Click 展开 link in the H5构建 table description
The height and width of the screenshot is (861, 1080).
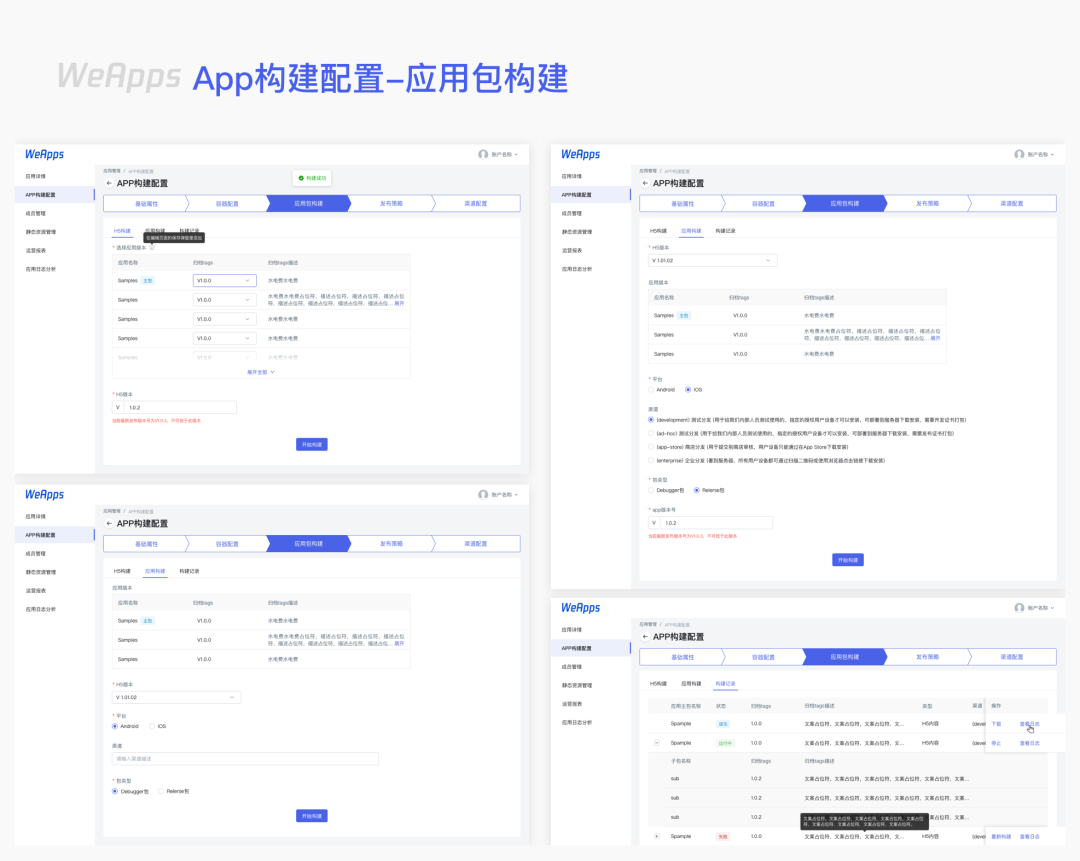399,303
